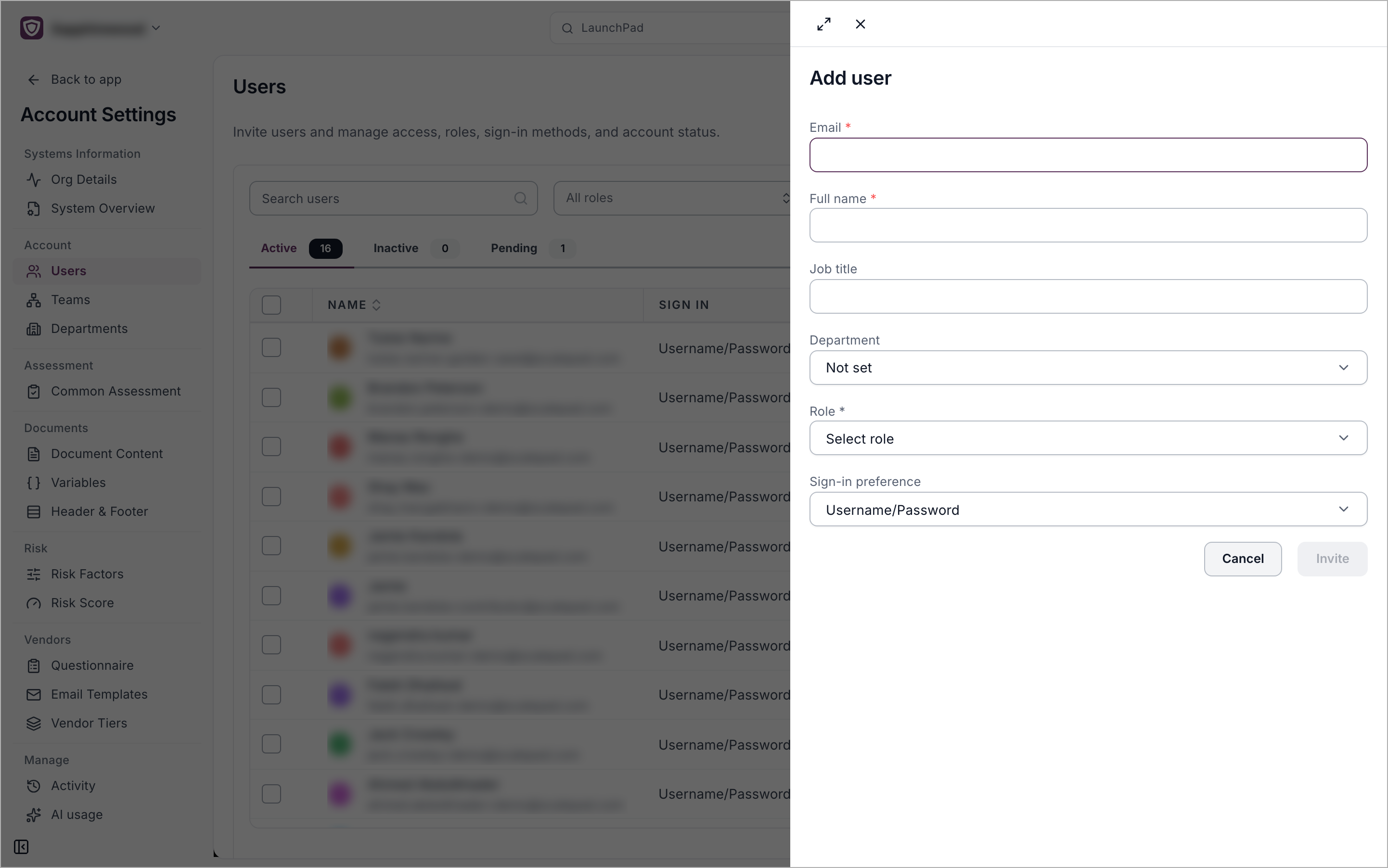Tick the checkbox of the last visible user row
The height and width of the screenshot is (868, 1388).
pos(271,794)
